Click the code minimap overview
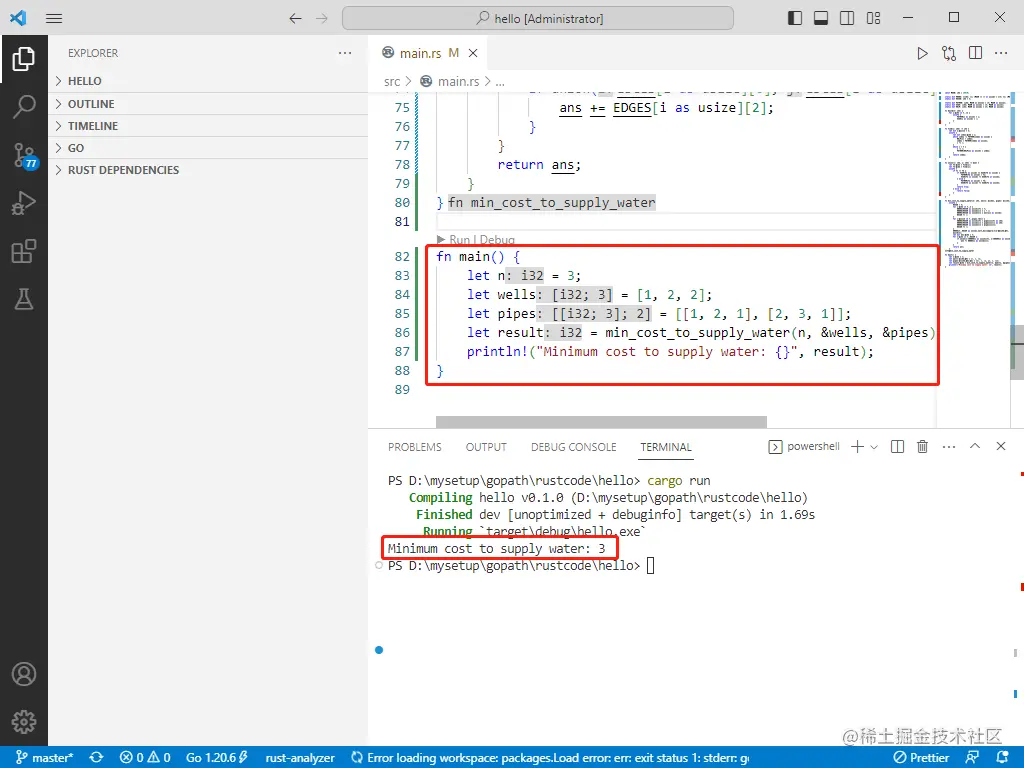The image size is (1024, 768). click(975, 180)
